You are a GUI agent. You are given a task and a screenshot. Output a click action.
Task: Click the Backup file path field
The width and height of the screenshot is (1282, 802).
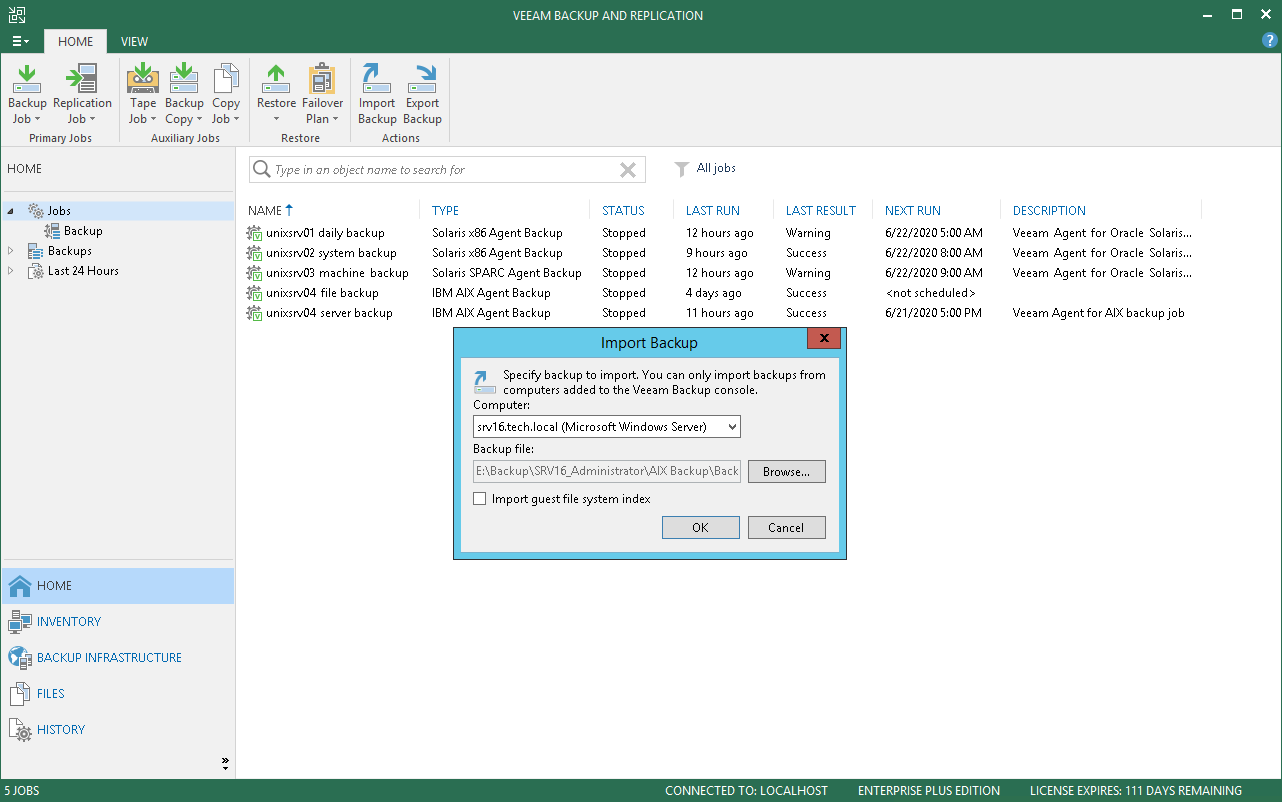tap(607, 471)
